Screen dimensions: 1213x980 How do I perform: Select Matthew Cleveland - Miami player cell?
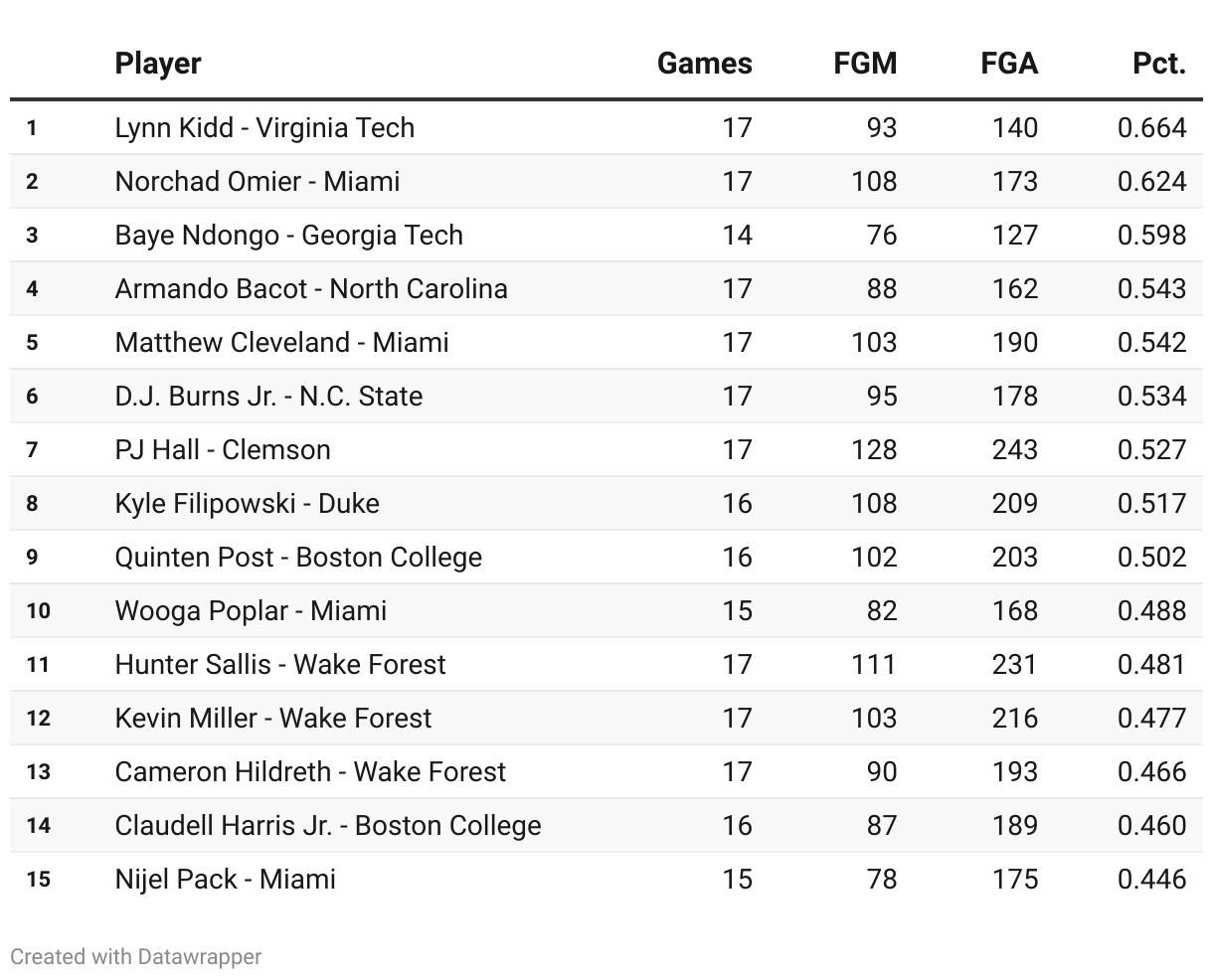(281, 342)
